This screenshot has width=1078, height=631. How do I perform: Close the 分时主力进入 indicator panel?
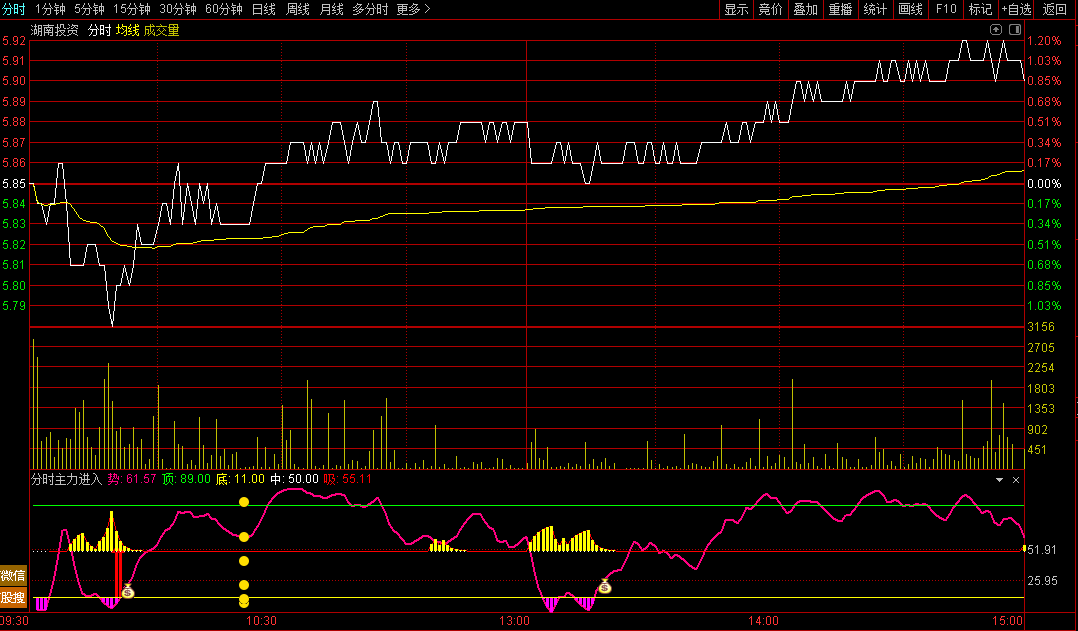click(x=1016, y=480)
